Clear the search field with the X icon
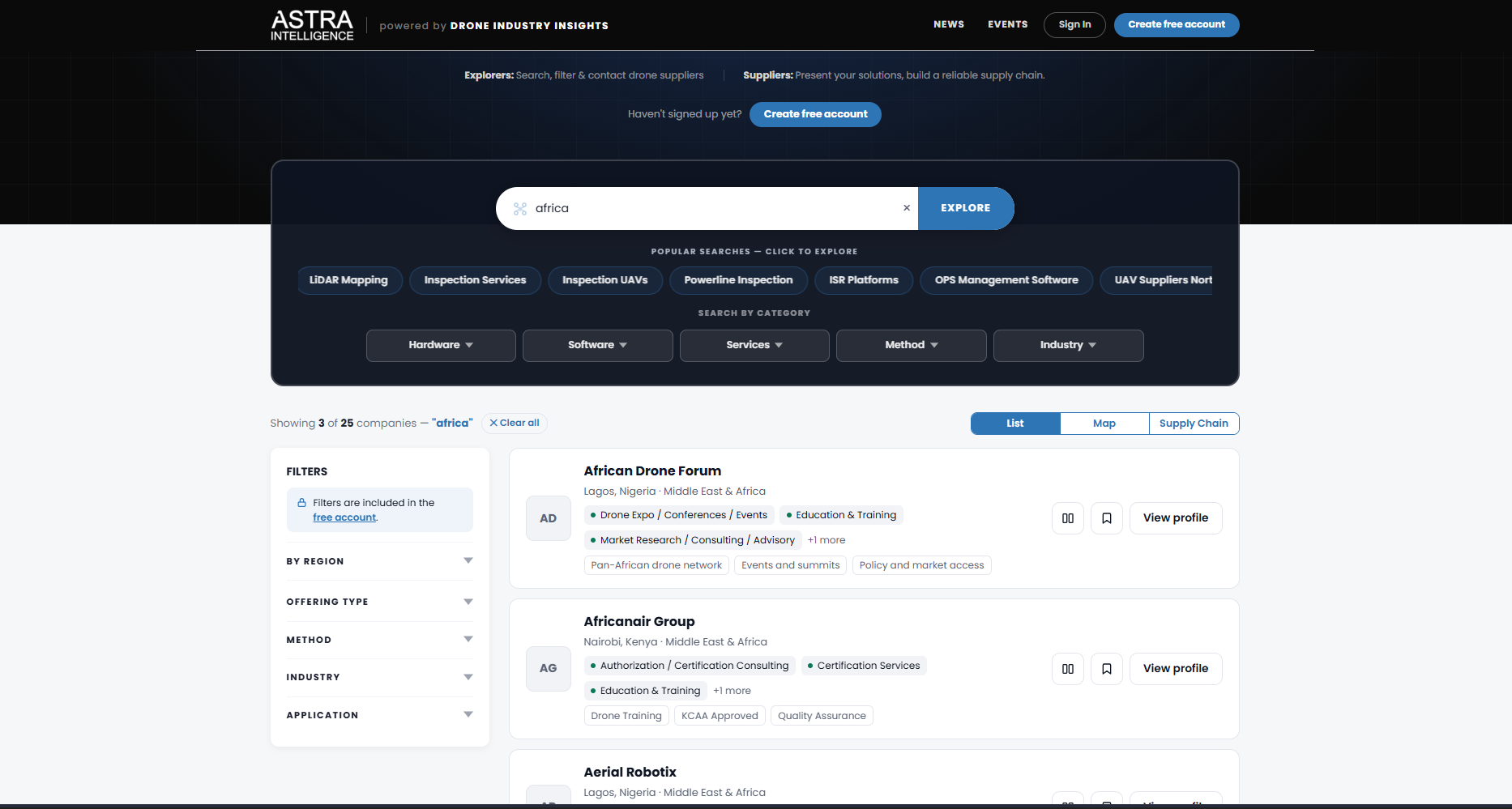1512x809 pixels. (x=907, y=208)
